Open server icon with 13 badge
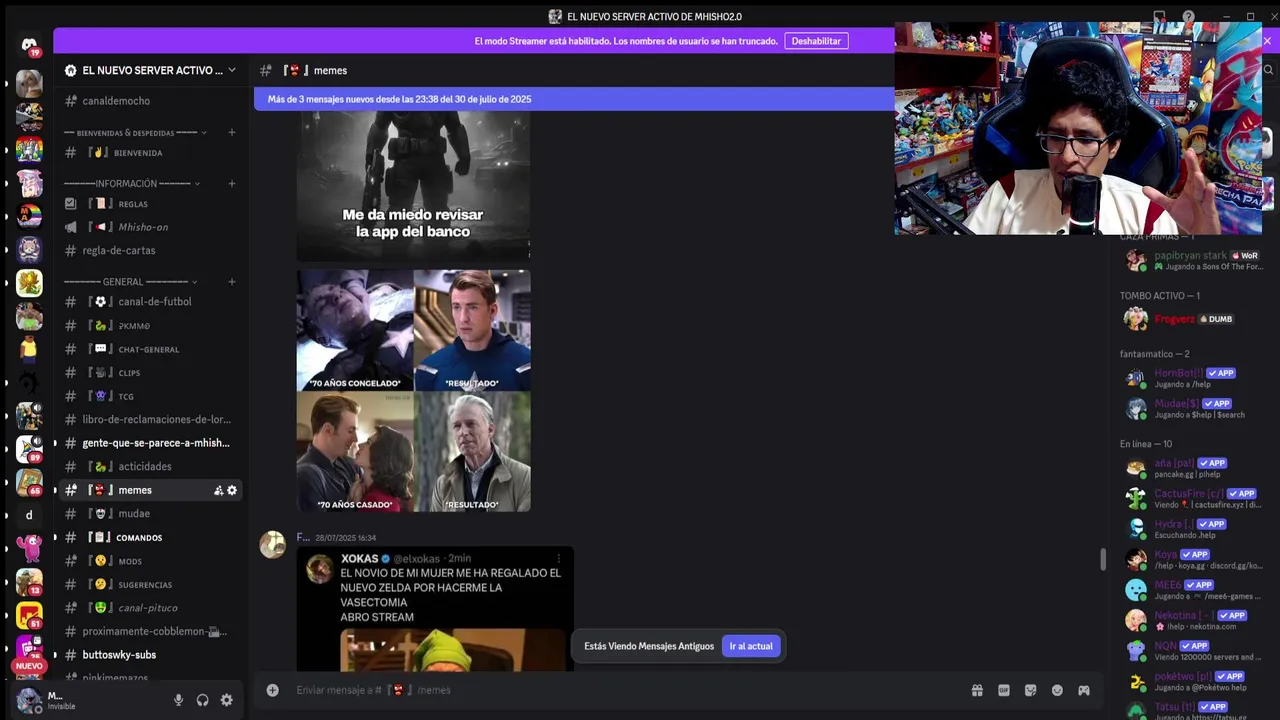Image resolution: width=1280 pixels, height=720 pixels. (x=29, y=581)
